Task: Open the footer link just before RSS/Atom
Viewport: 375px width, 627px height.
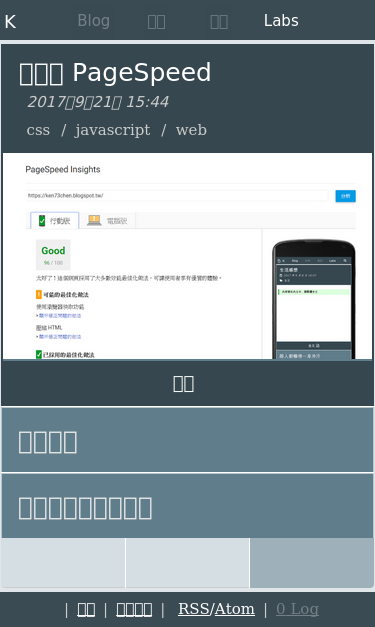Action: tap(134, 609)
